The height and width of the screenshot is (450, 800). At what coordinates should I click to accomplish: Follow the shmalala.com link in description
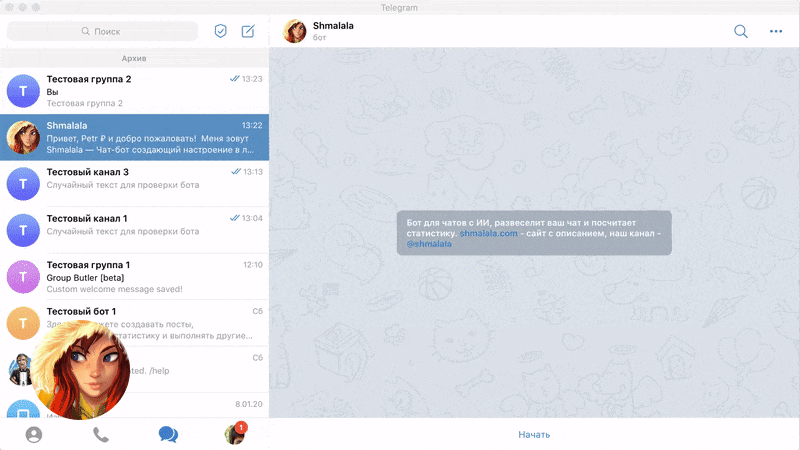tap(488, 233)
